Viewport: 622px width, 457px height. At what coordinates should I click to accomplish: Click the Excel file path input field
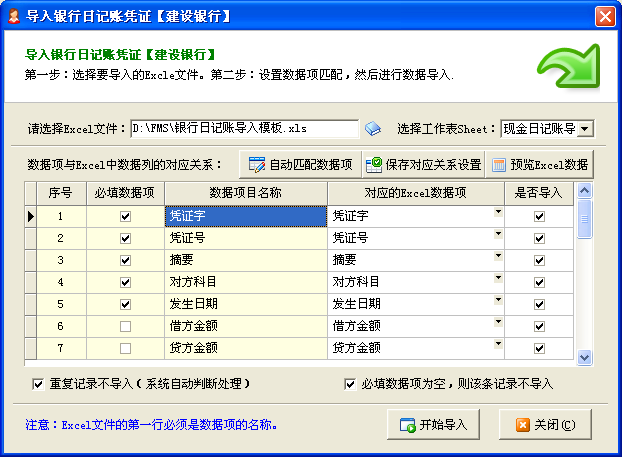(x=243, y=129)
